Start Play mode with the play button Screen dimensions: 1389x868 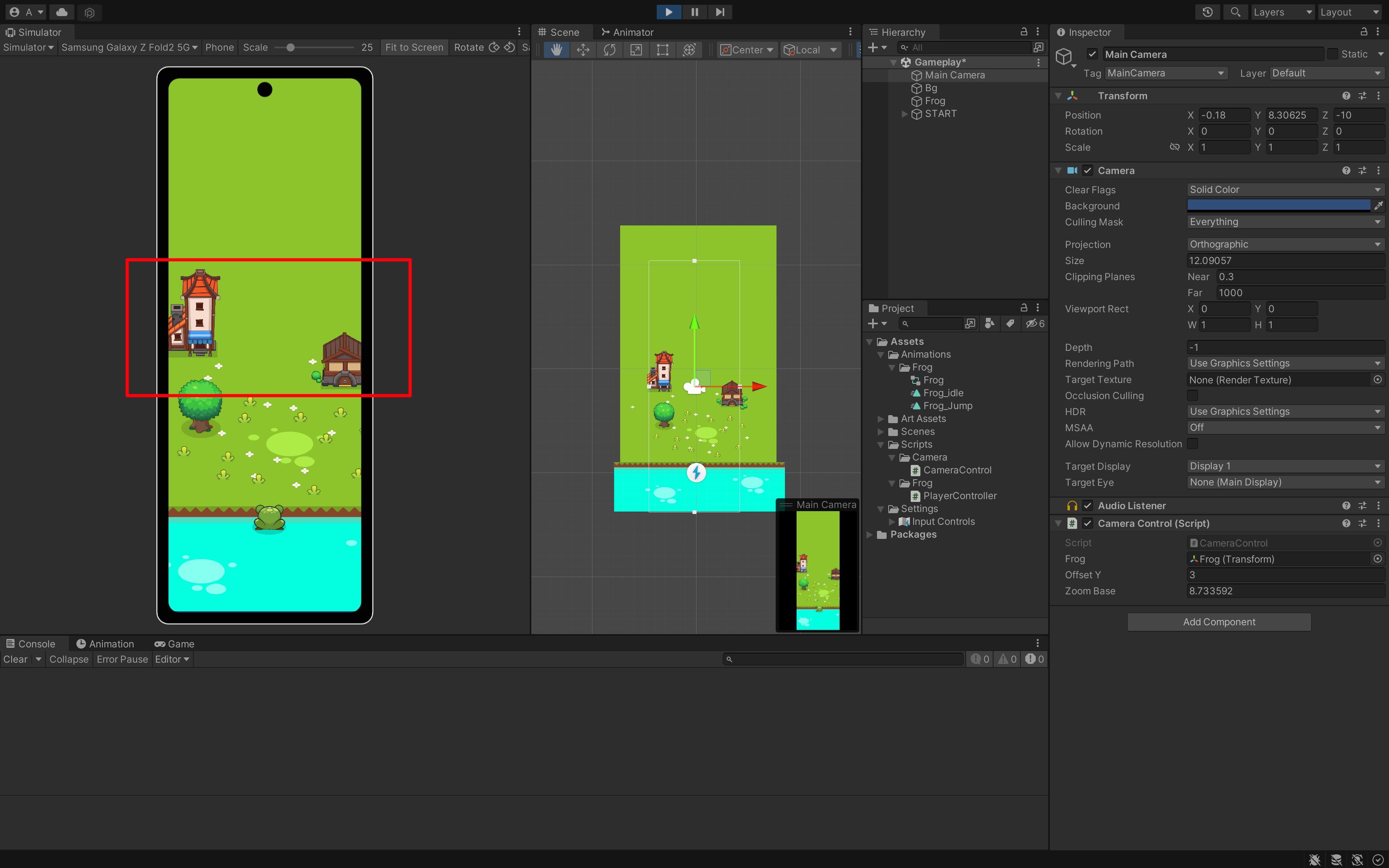tap(669, 12)
